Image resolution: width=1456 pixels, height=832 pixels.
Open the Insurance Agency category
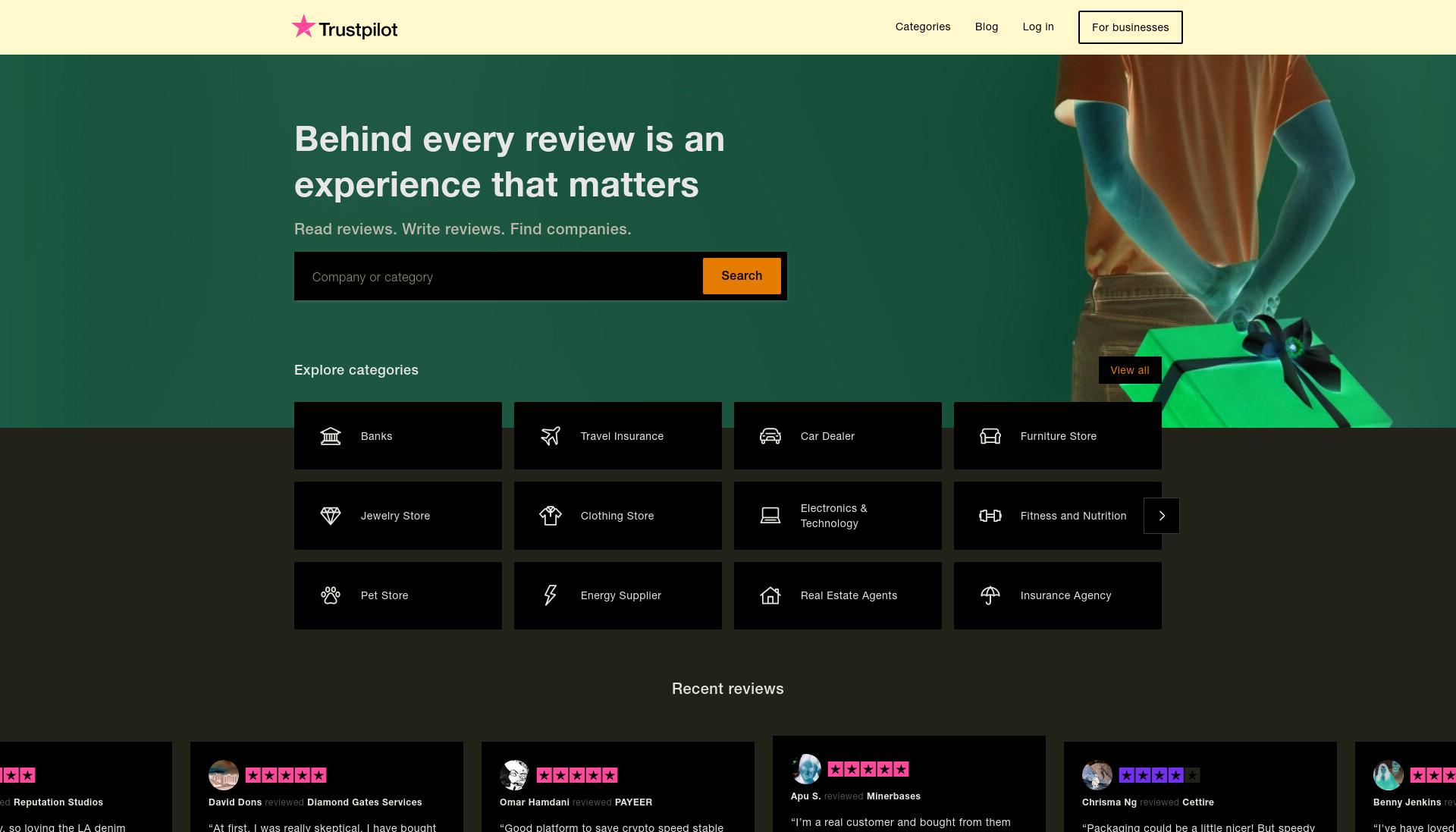tap(1058, 595)
